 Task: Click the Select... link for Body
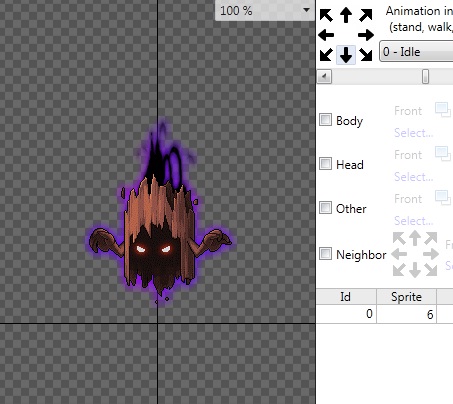tap(414, 133)
